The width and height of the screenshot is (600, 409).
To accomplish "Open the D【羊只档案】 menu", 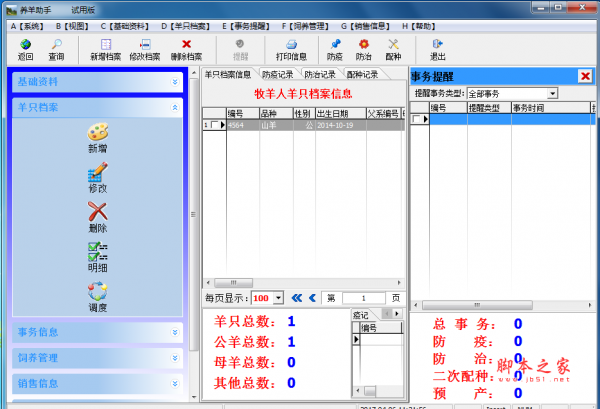I will [185, 26].
